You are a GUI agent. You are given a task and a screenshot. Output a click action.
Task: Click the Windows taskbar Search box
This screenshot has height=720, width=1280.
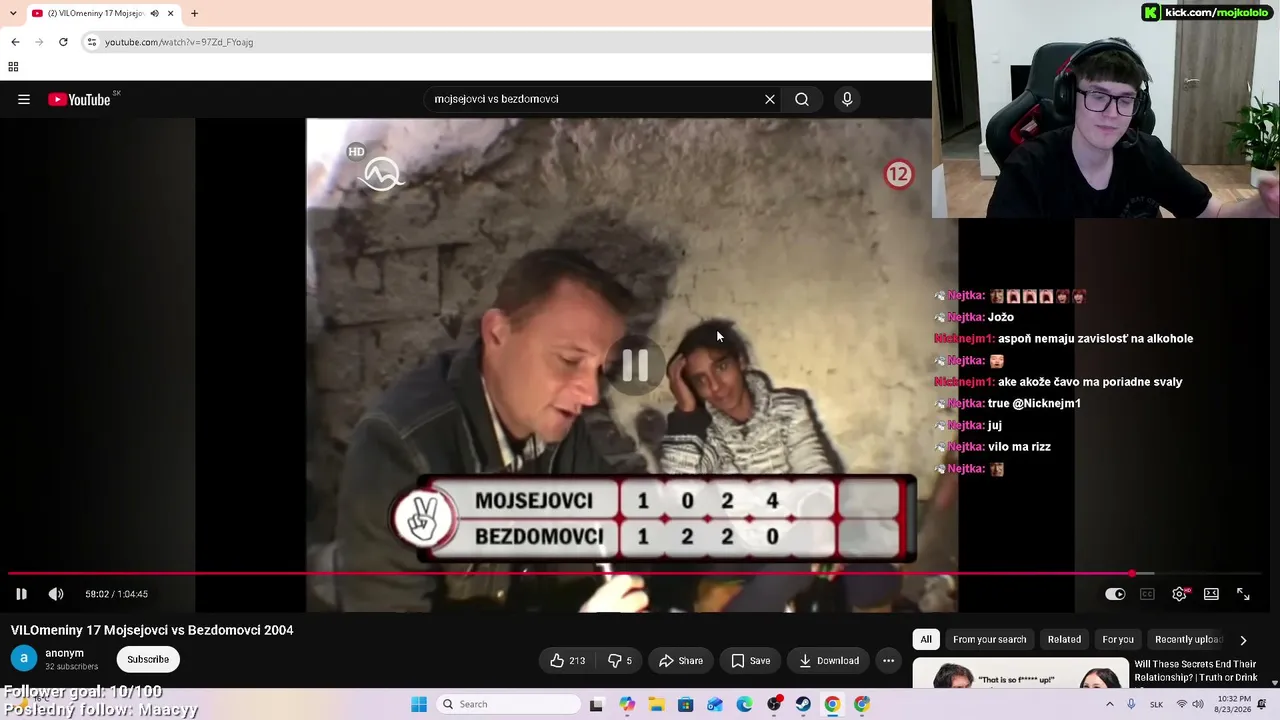[506, 704]
